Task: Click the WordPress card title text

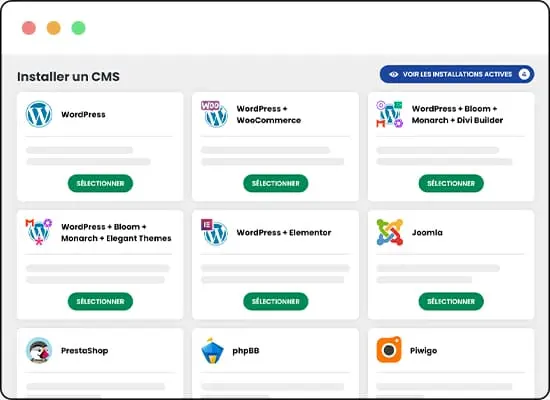Action: tap(83, 114)
